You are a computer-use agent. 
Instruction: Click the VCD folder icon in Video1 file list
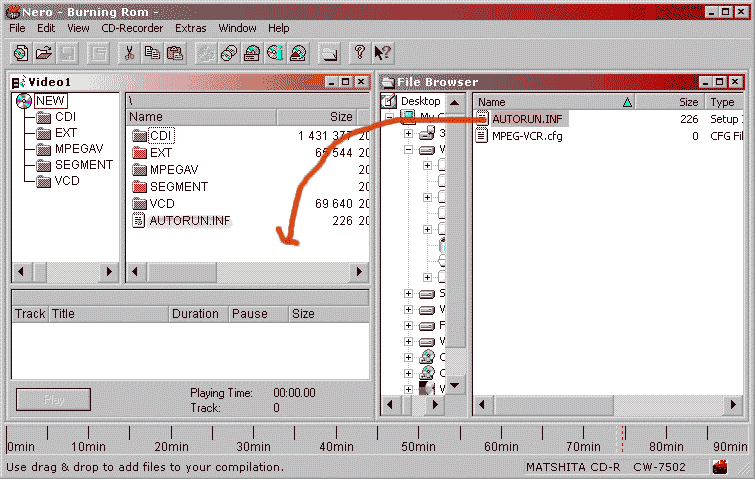tap(139, 204)
